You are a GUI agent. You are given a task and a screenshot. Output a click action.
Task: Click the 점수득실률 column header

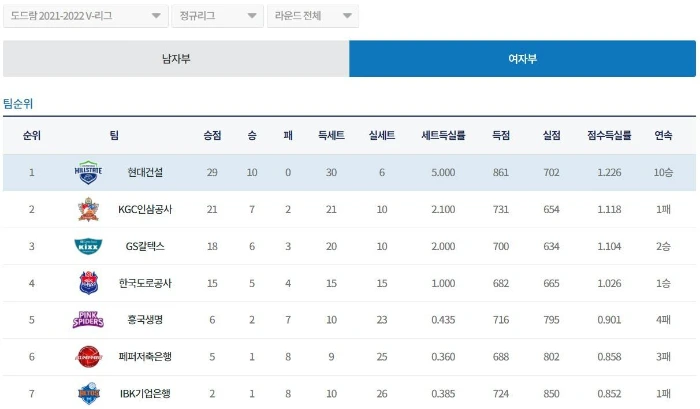pyautogui.click(x=609, y=135)
